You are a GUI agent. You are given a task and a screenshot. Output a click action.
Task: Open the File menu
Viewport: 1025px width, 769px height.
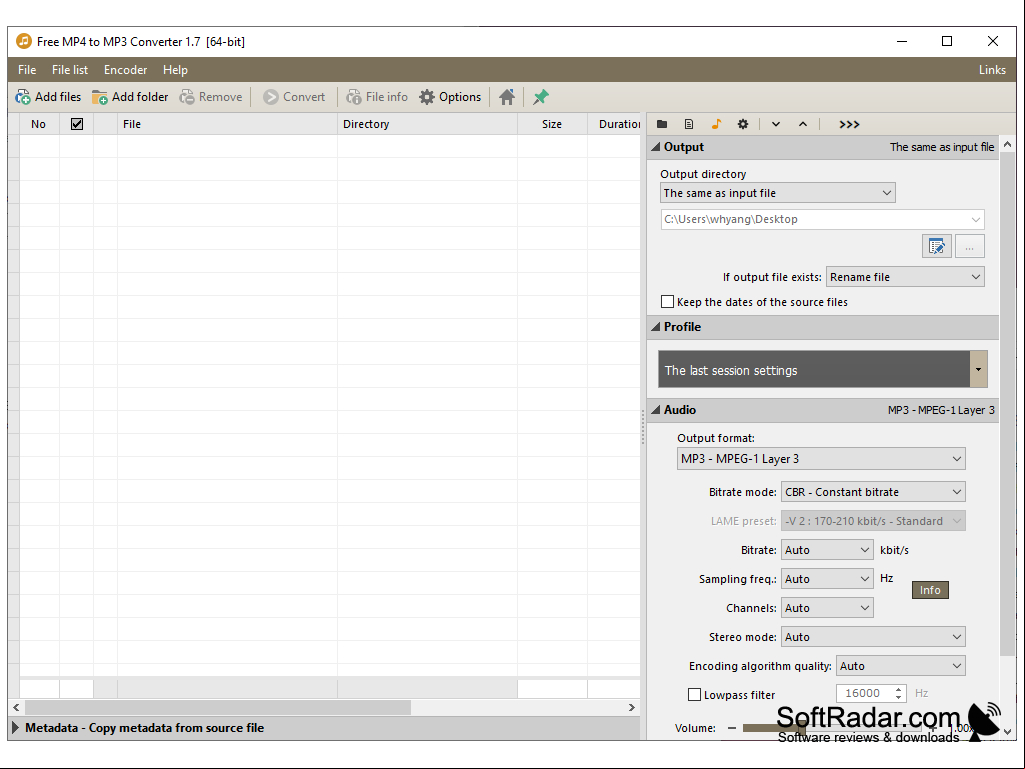(27, 70)
